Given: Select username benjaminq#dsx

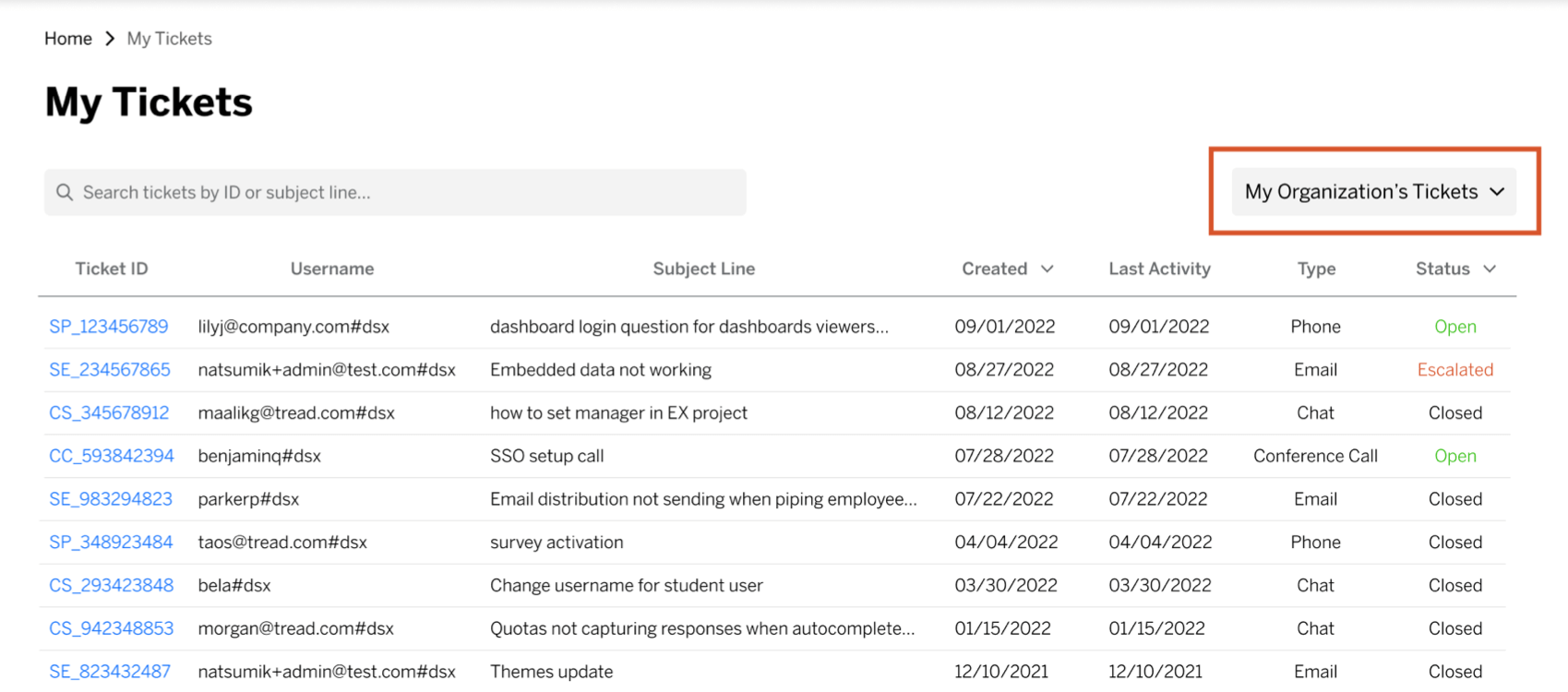Looking at the screenshot, I should tap(259, 456).
